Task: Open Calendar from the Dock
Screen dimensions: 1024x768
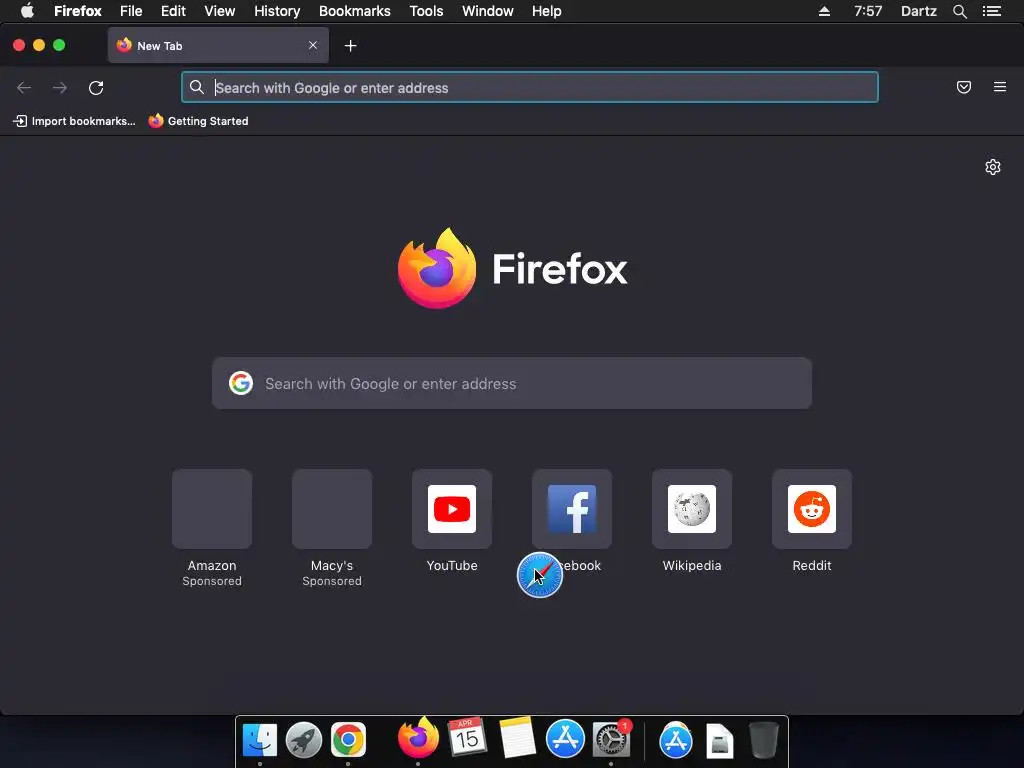Action: click(466, 737)
